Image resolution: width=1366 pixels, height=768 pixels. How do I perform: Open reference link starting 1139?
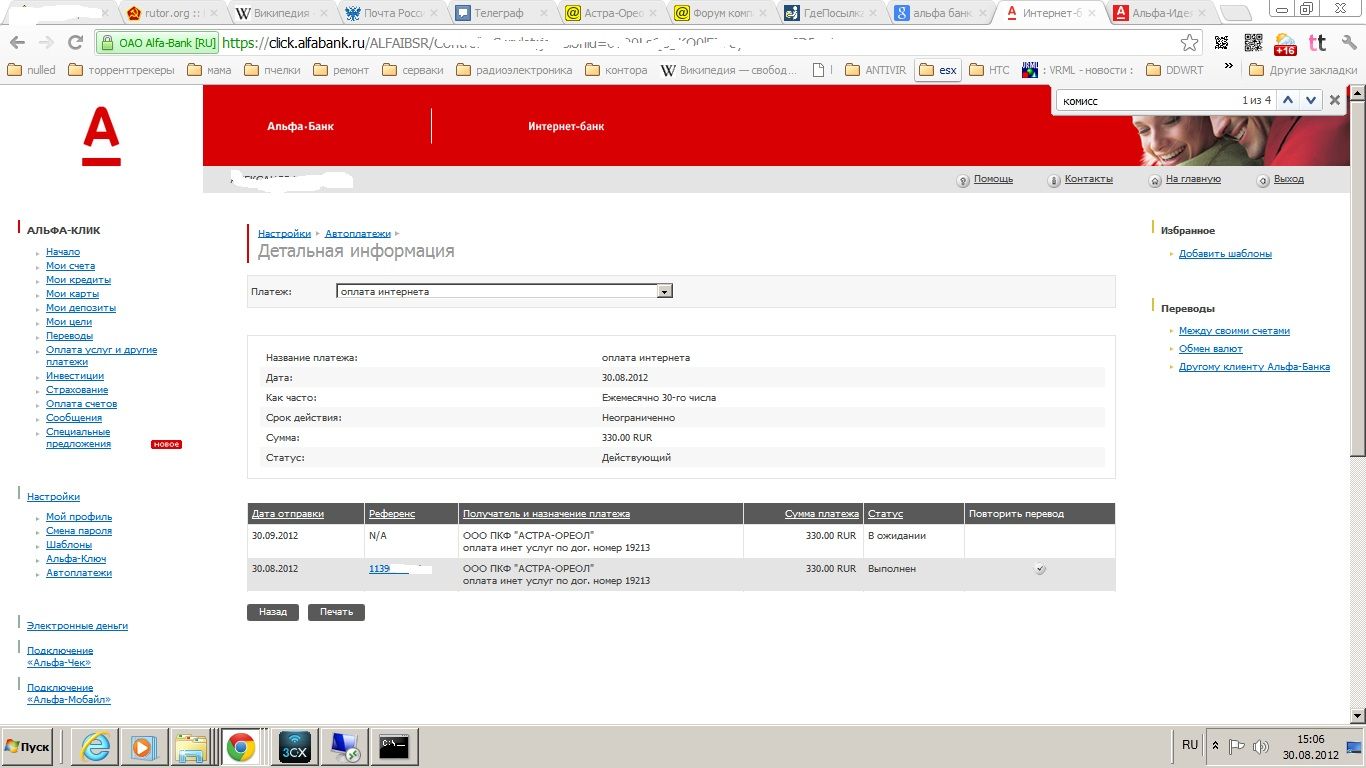point(379,569)
